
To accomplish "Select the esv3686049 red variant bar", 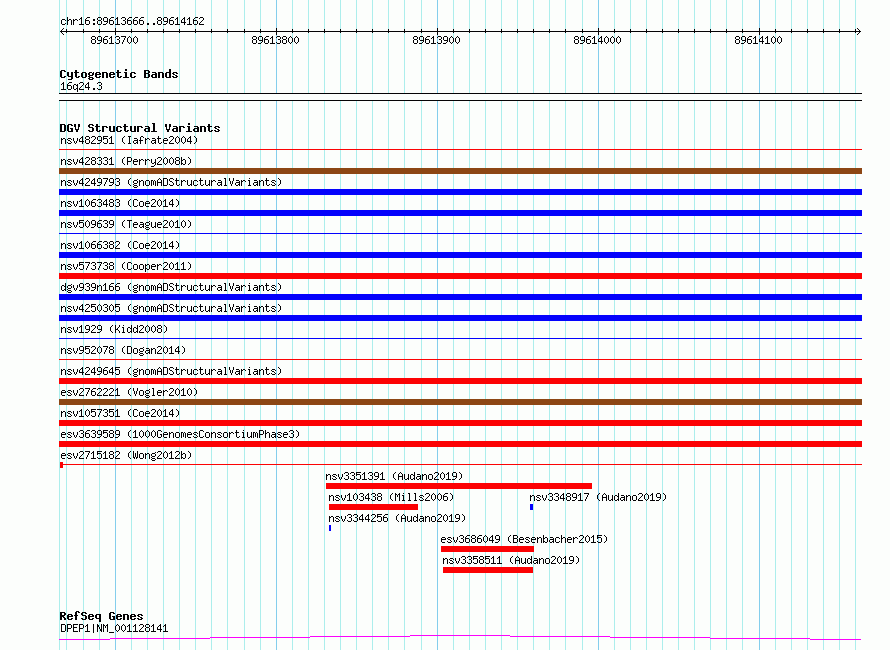I will point(487,549).
